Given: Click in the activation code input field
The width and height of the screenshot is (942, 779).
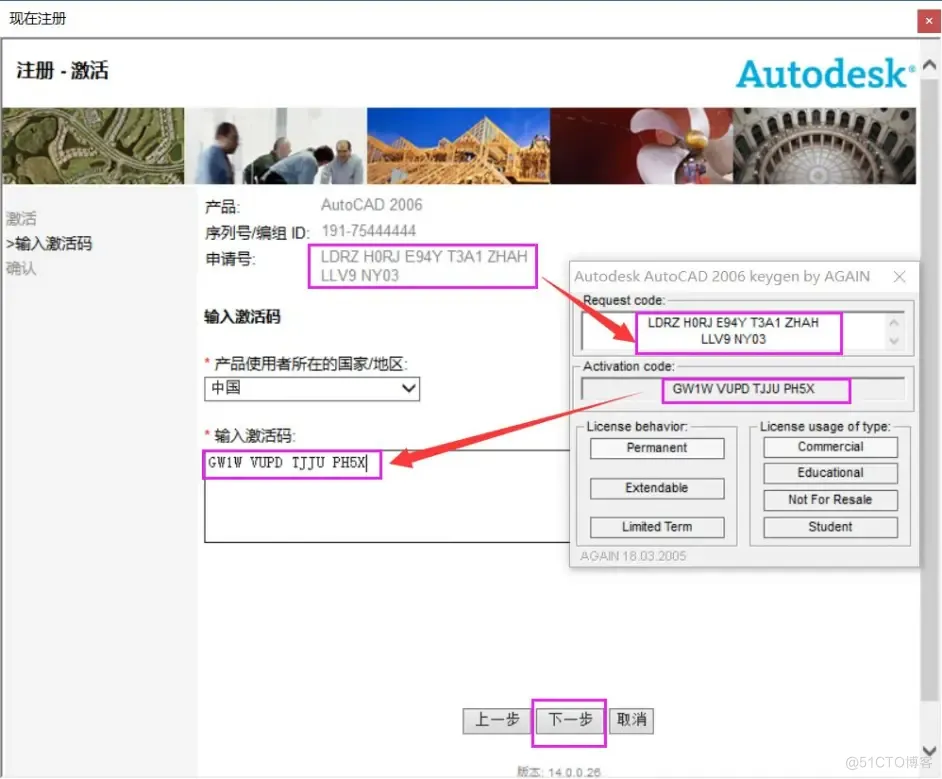Looking at the screenshot, I should [387, 496].
